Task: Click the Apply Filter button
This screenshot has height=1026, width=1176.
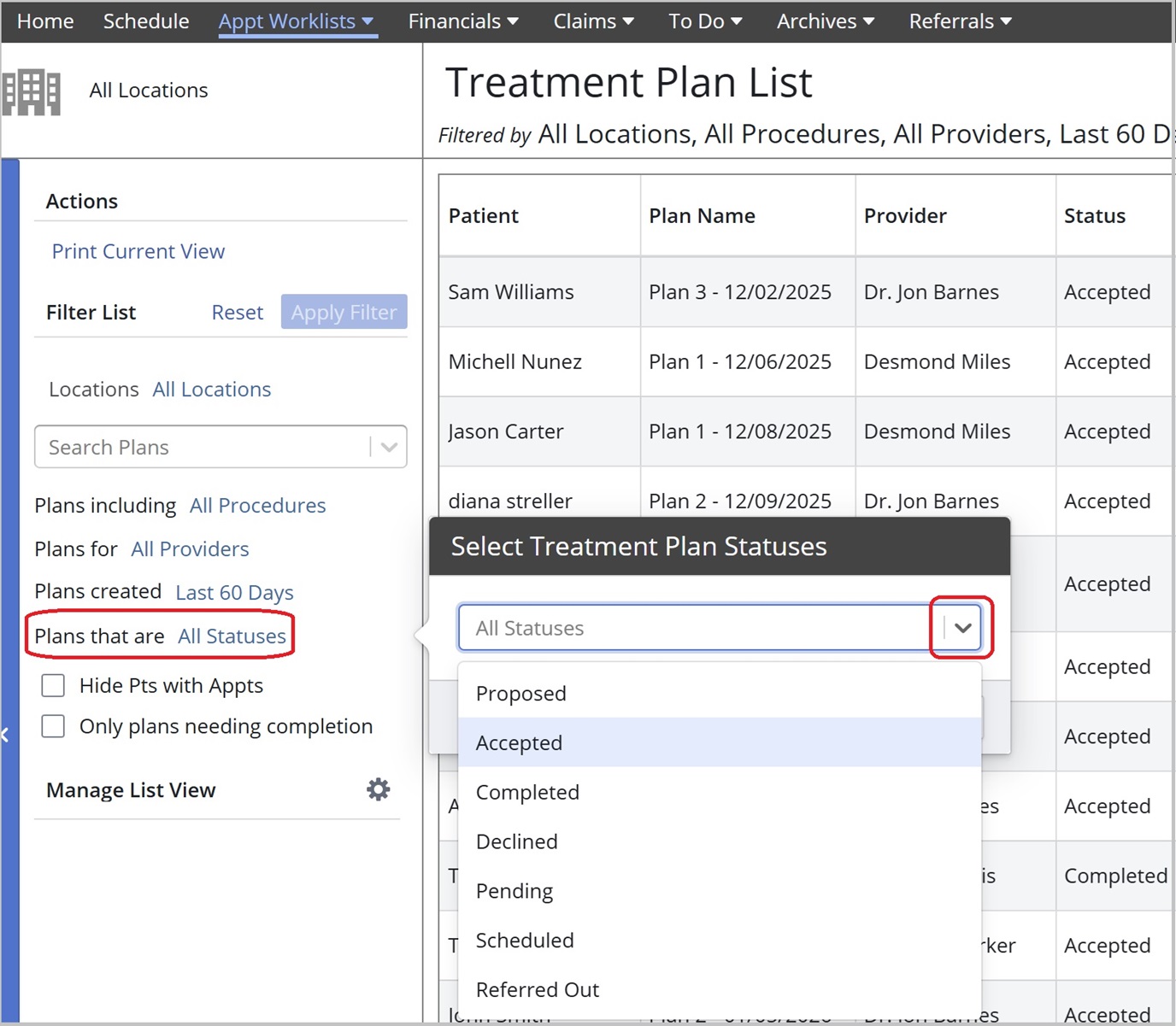Action: [344, 312]
